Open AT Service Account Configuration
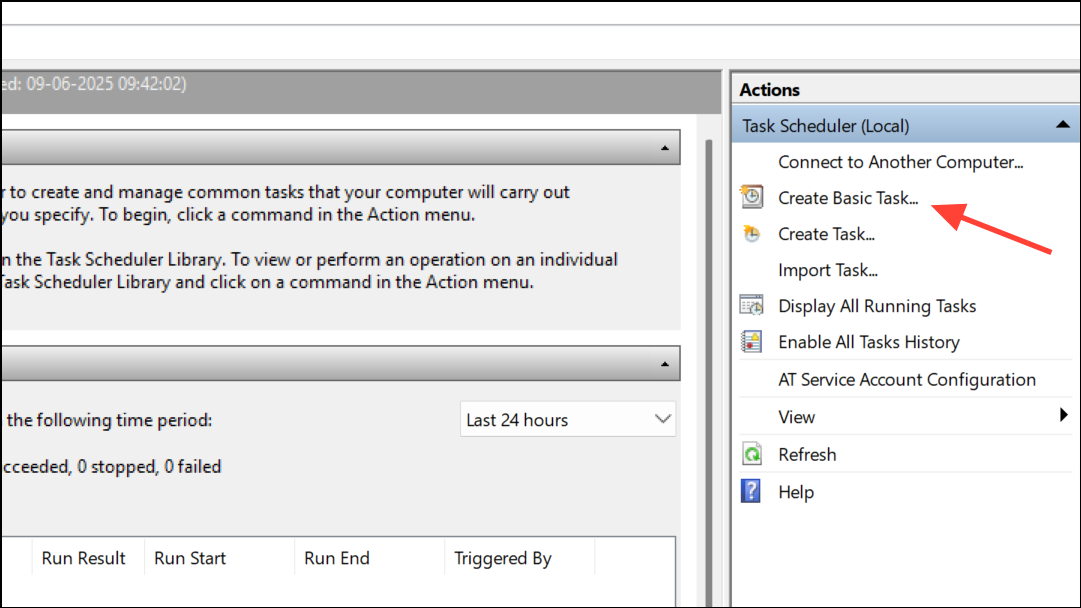The image size is (1081, 608). tap(907, 379)
